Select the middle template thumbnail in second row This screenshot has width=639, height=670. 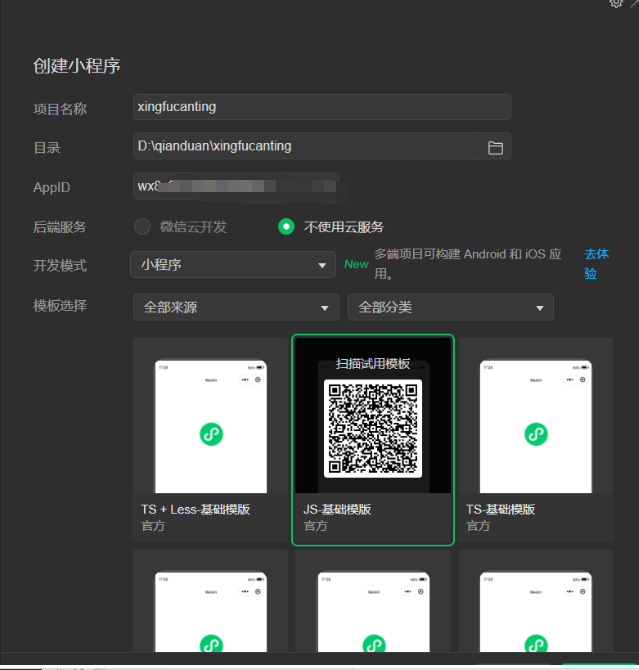click(x=373, y=601)
